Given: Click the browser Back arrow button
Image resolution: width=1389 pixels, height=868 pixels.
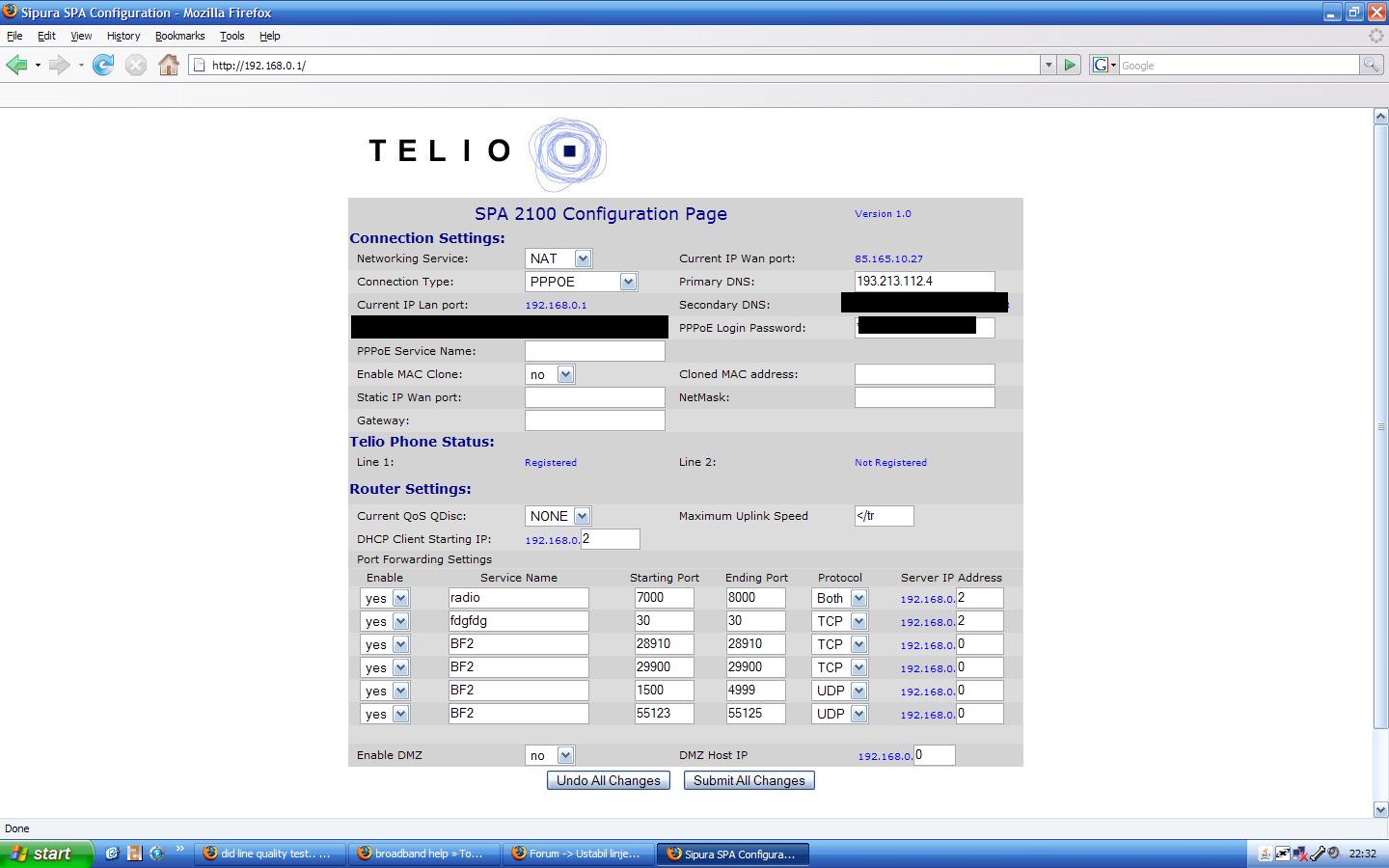Looking at the screenshot, I should [x=16, y=65].
